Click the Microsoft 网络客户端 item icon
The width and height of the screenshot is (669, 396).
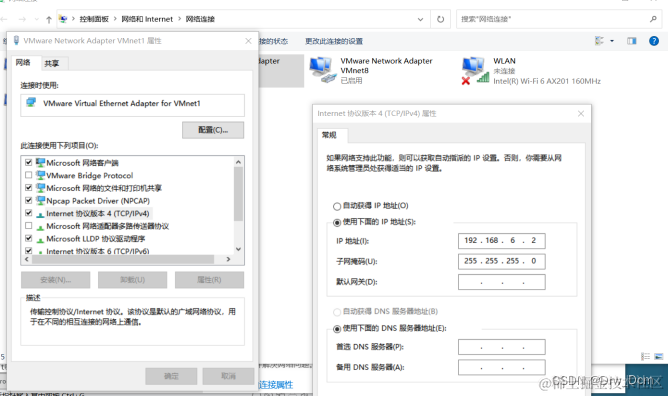pos(41,163)
